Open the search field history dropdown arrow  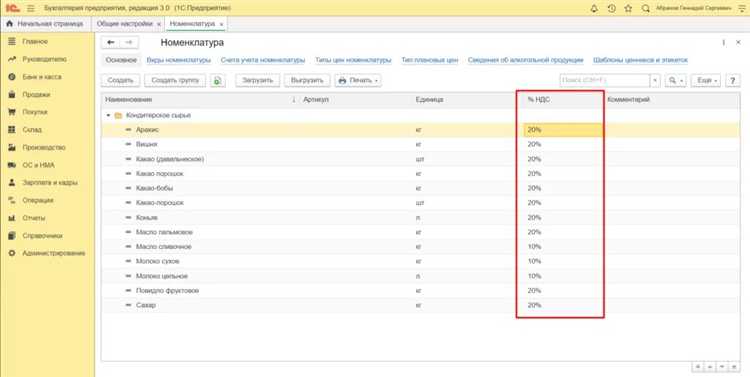coord(655,80)
